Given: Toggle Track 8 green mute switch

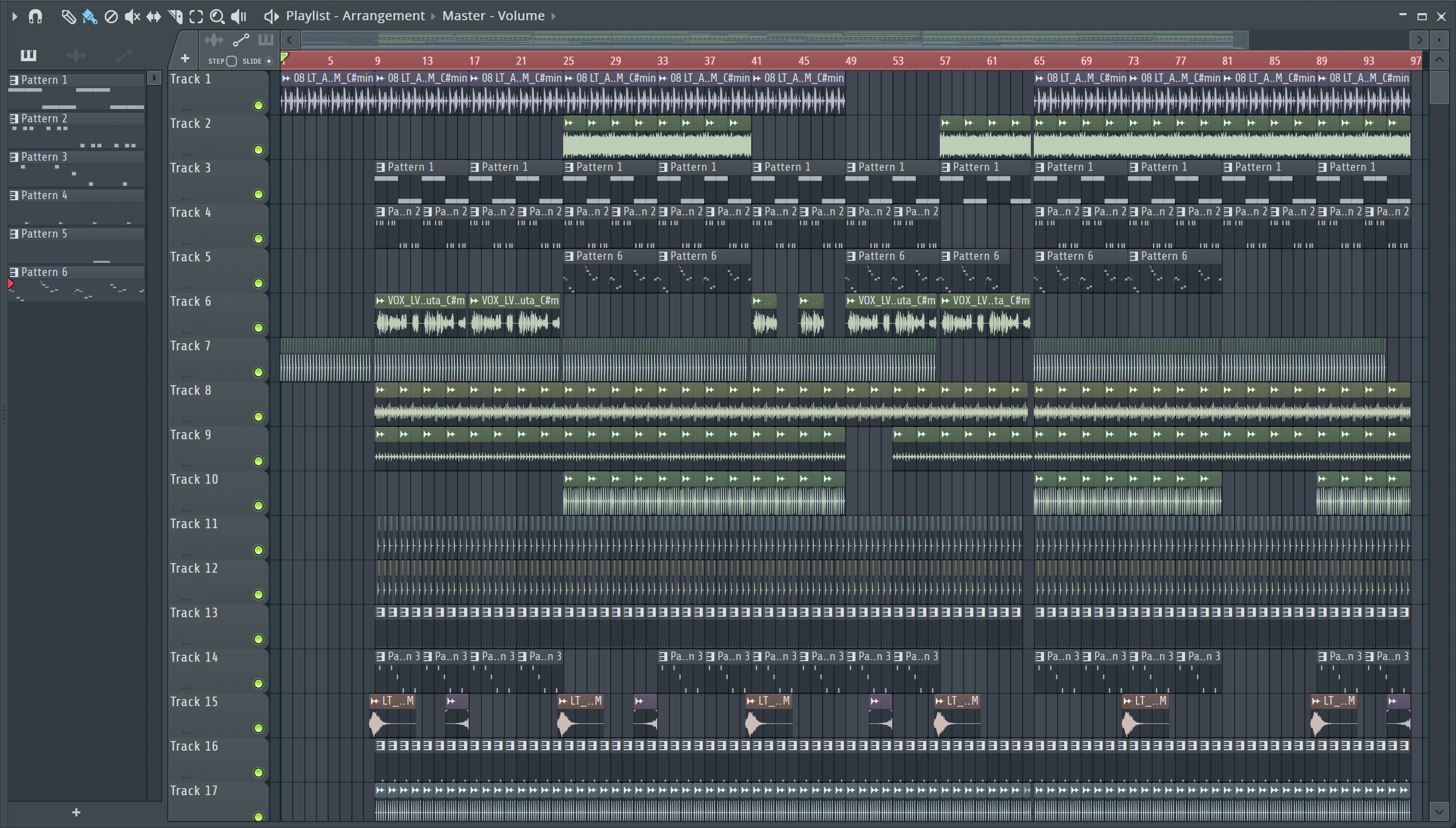Looking at the screenshot, I should click(x=258, y=417).
